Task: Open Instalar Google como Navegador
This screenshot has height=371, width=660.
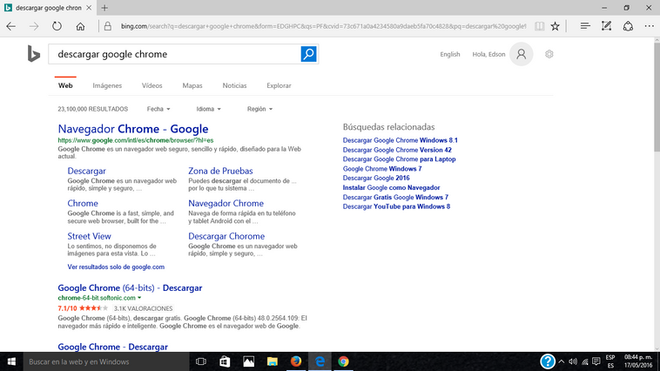Action: point(391,188)
